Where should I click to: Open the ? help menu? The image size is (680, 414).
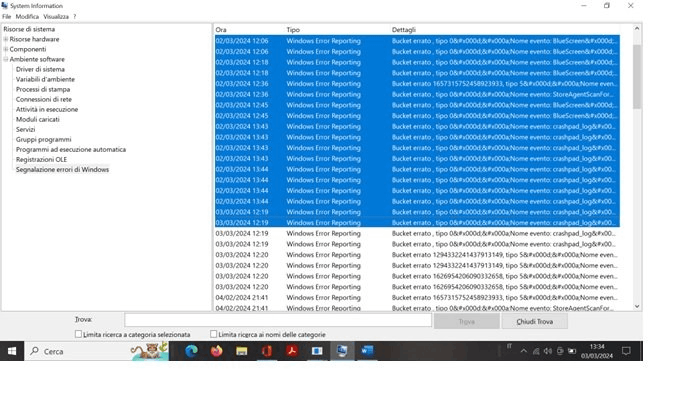coord(75,16)
